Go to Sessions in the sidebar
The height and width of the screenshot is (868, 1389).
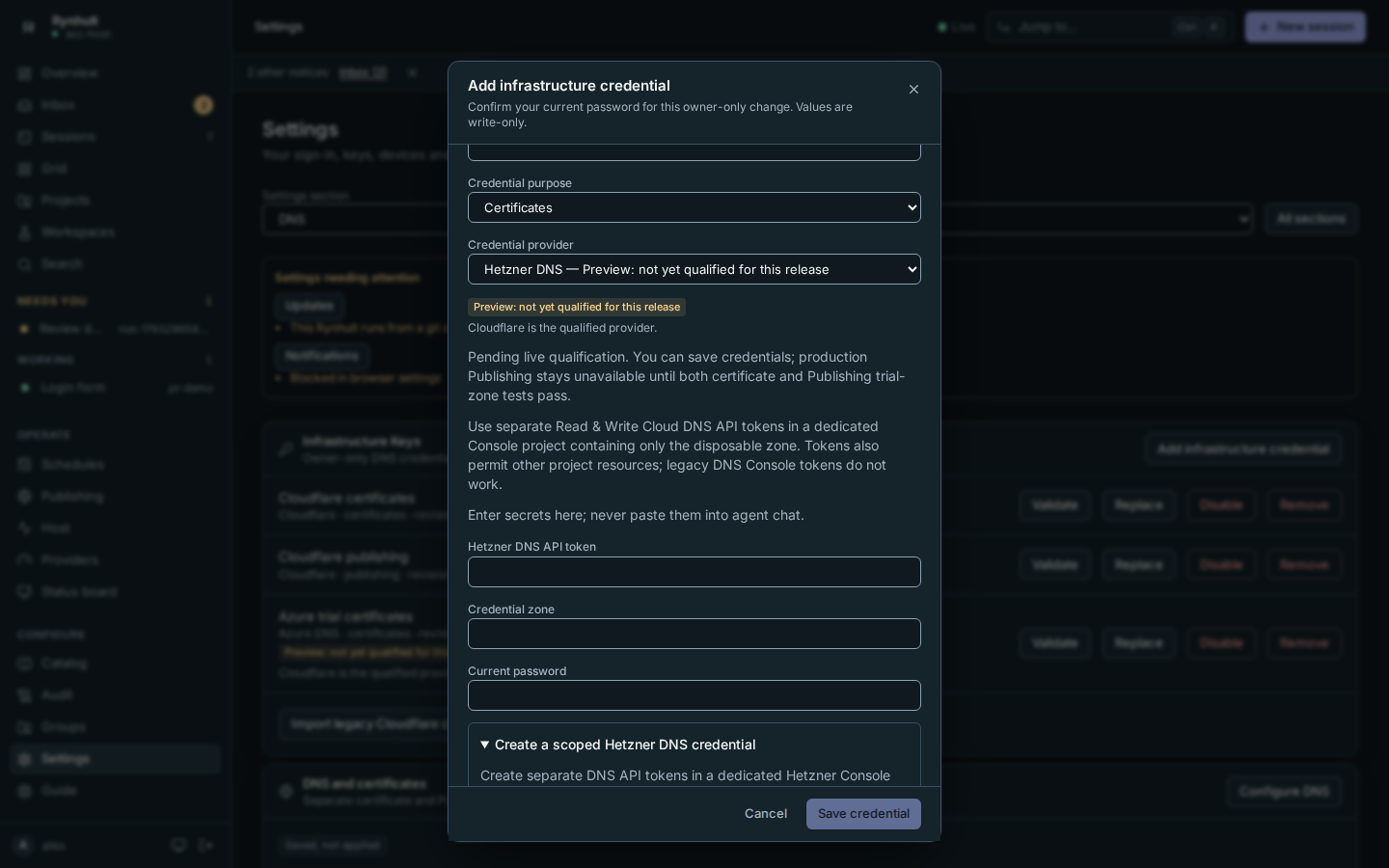tap(116, 137)
